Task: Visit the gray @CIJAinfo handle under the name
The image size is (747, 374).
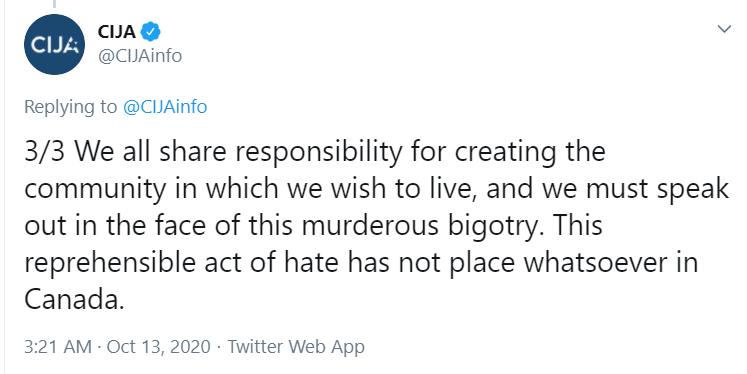Action: click(x=140, y=56)
